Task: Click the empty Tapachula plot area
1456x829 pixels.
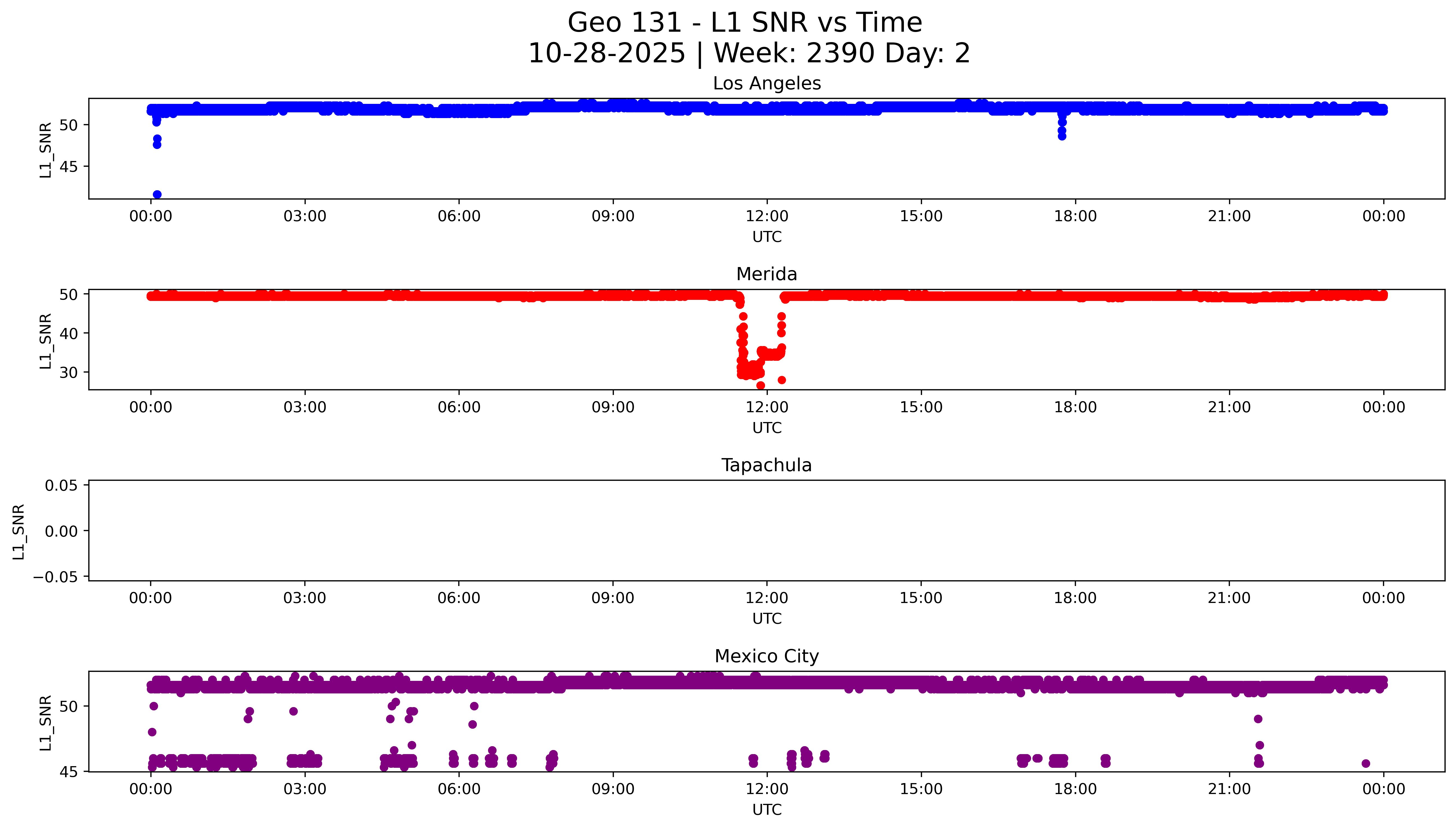Action: tap(766, 530)
